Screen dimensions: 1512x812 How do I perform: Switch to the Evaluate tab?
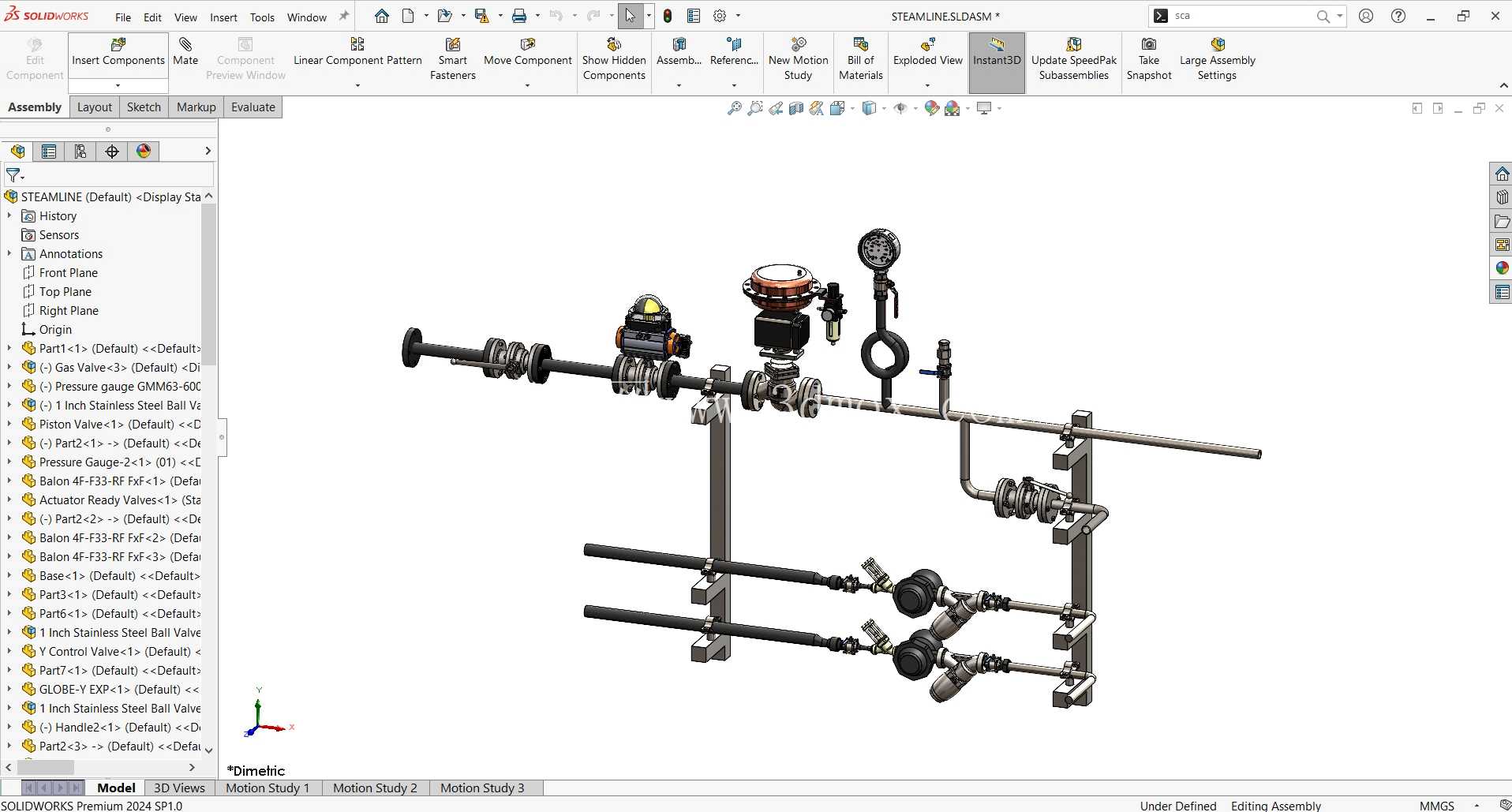coord(253,107)
